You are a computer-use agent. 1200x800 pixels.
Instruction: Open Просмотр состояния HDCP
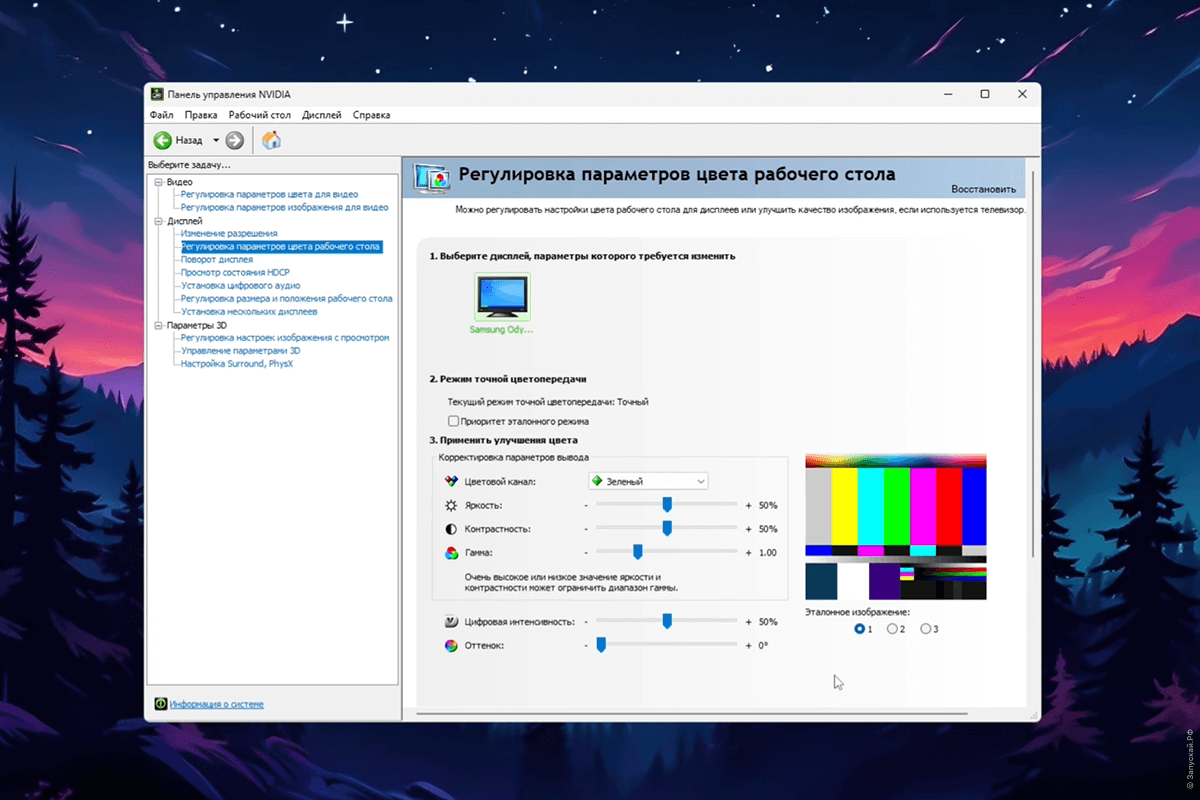coord(235,272)
